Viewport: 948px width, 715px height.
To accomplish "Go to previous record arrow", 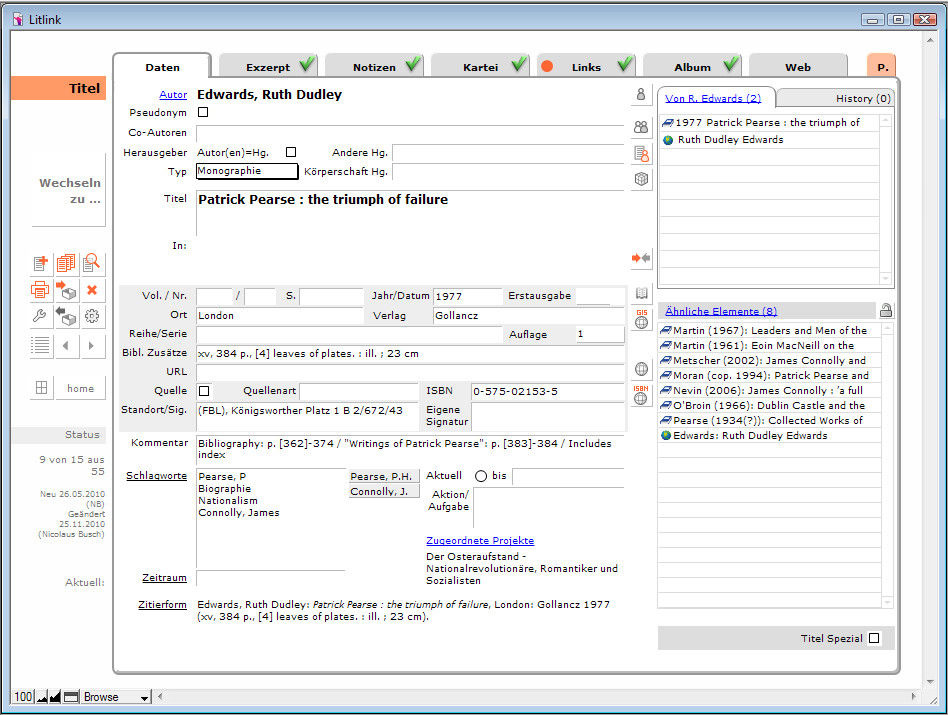I will 66,346.
